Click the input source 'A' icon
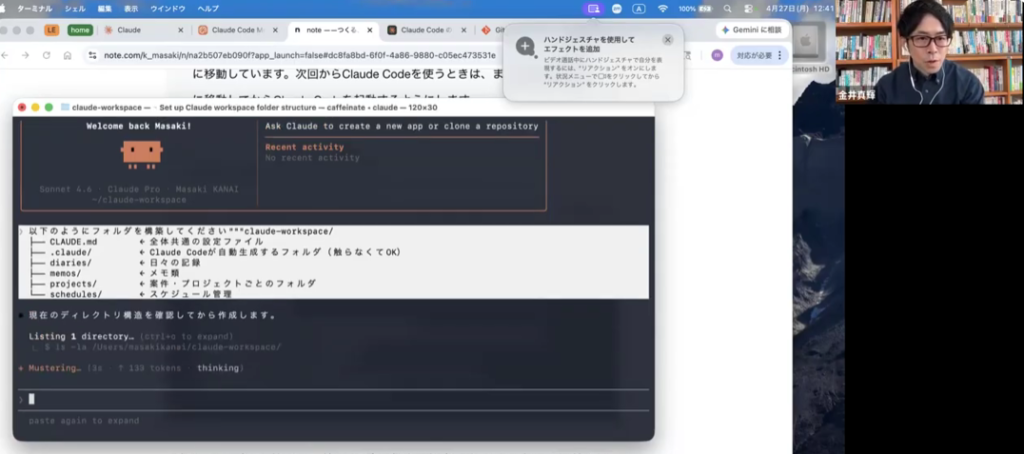1024x454 pixels. click(x=639, y=8)
